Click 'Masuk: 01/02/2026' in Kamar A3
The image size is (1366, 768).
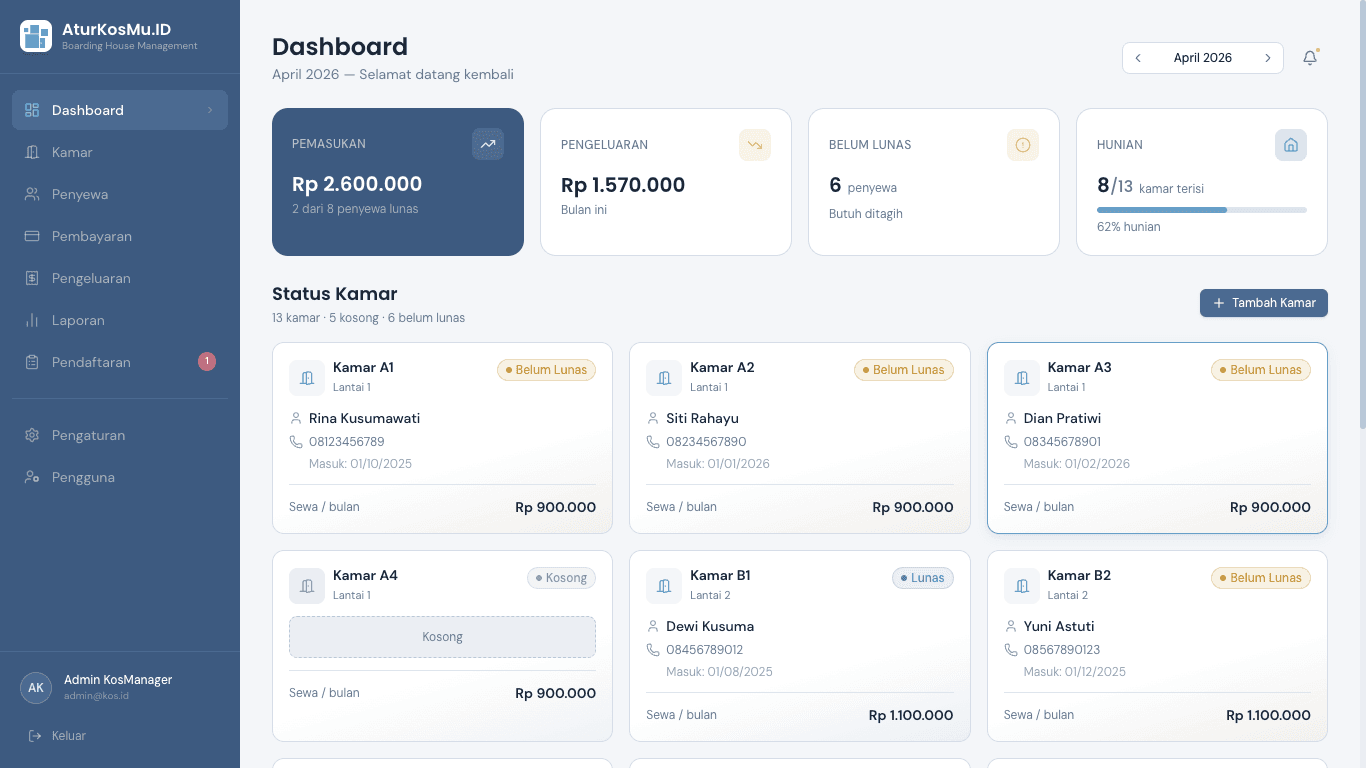click(x=1077, y=464)
